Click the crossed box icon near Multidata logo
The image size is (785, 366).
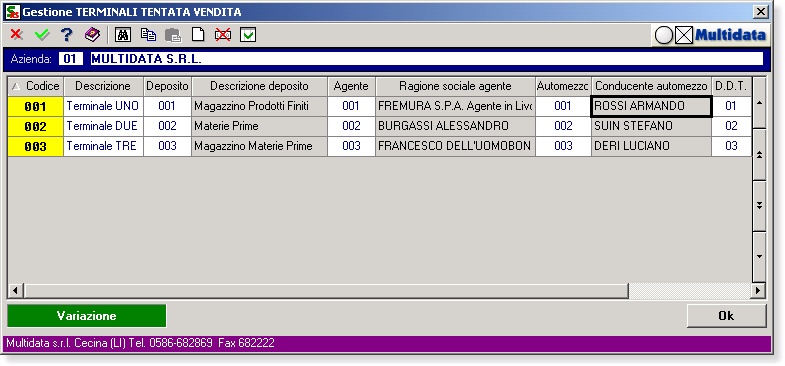pyautogui.click(x=684, y=35)
